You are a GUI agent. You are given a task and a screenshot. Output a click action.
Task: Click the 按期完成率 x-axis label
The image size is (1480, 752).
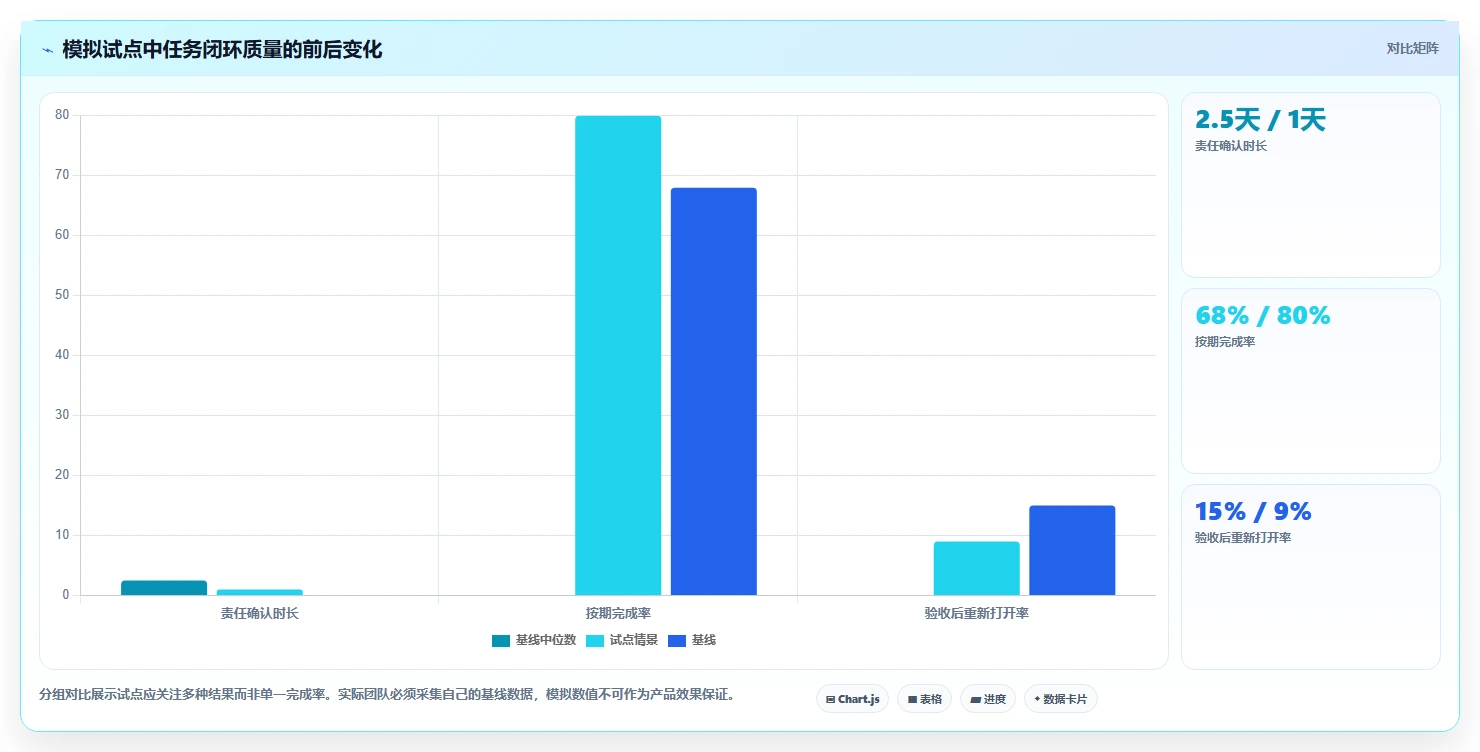618,613
